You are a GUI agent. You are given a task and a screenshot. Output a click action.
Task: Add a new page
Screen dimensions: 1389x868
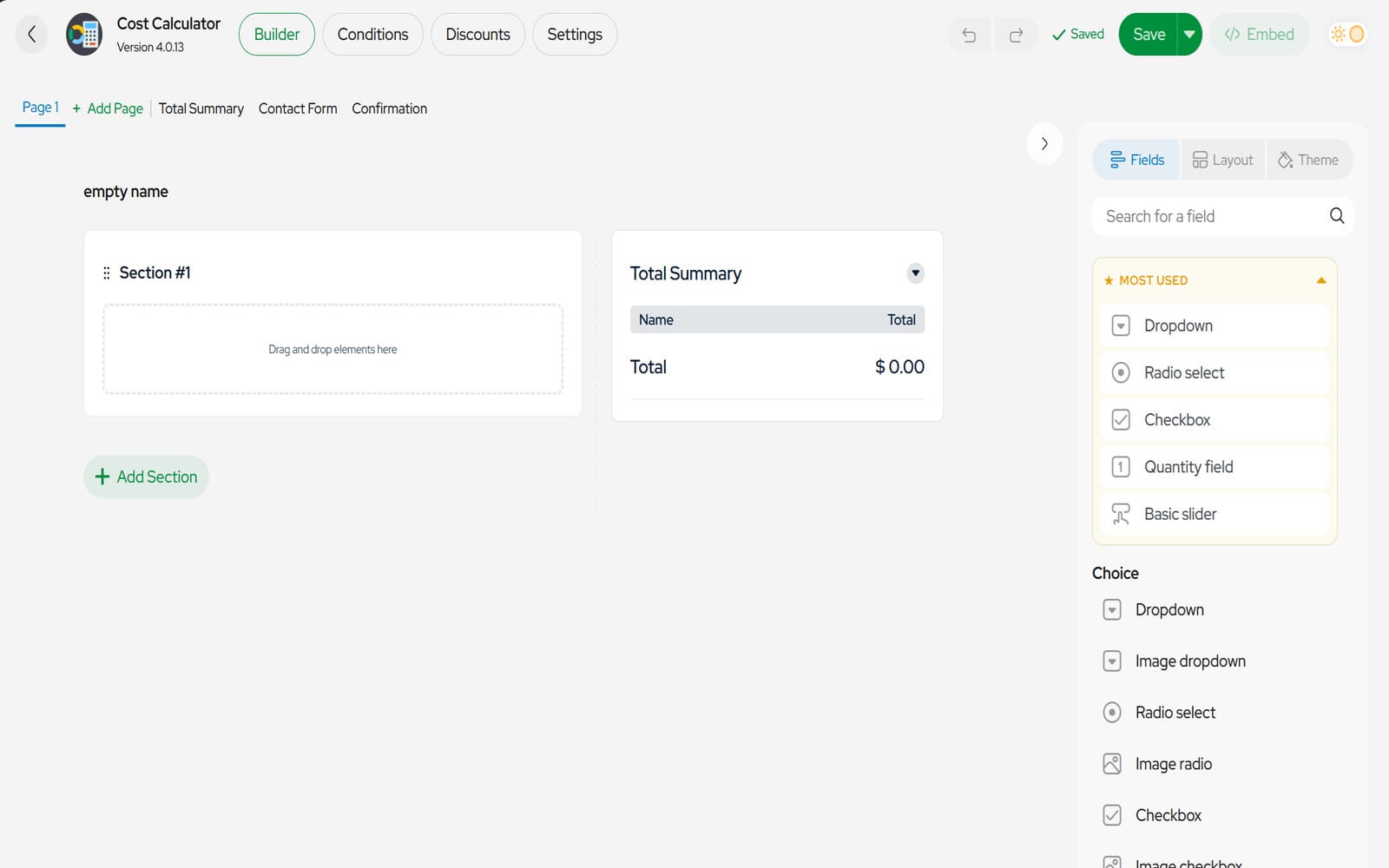tap(108, 108)
